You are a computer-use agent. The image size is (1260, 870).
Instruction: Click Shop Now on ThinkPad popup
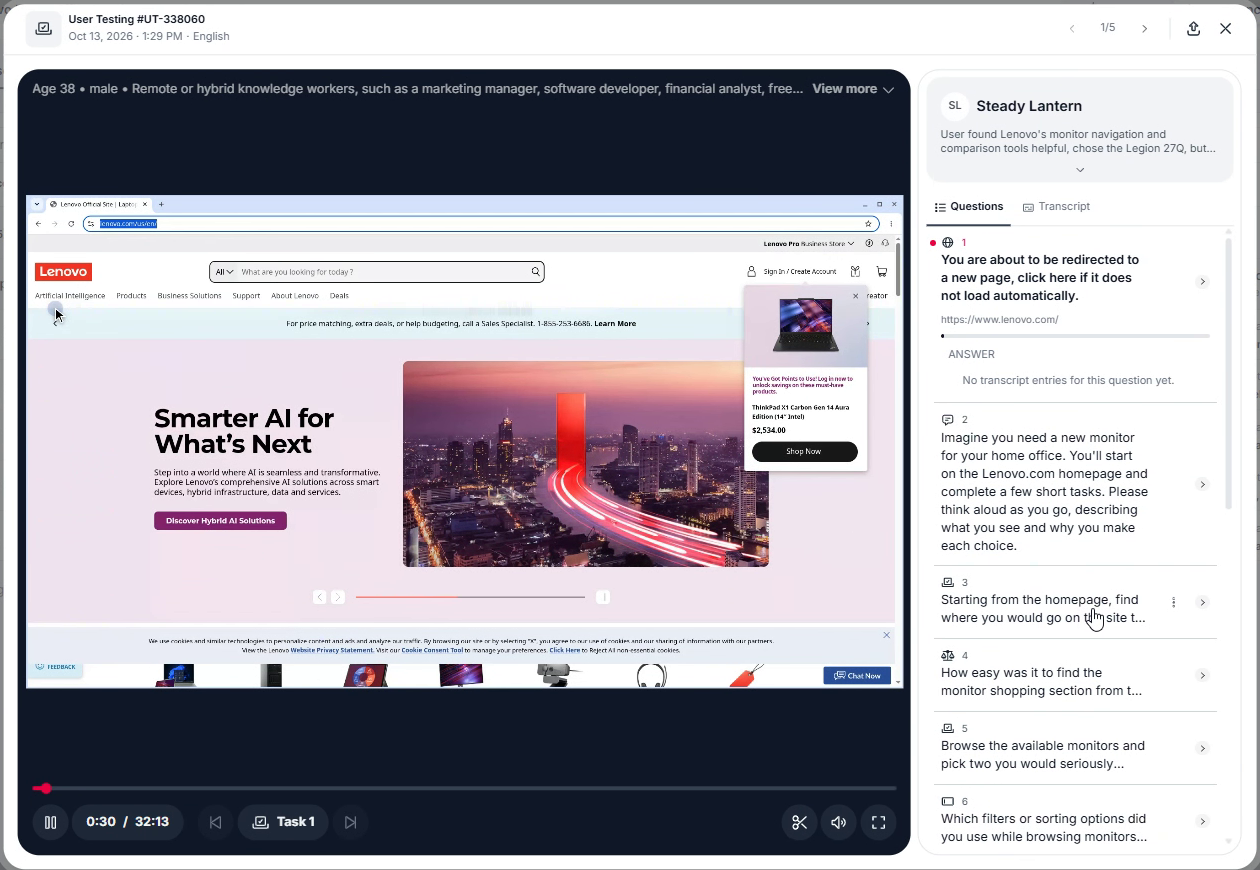point(804,451)
